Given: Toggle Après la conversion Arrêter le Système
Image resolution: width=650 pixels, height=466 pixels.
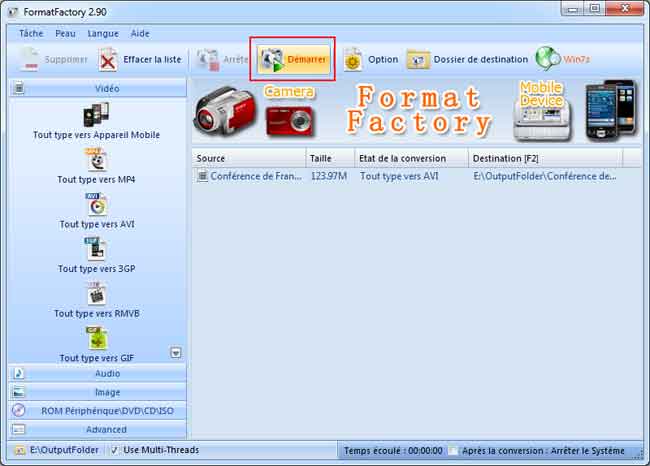Looking at the screenshot, I should [x=454, y=451].
